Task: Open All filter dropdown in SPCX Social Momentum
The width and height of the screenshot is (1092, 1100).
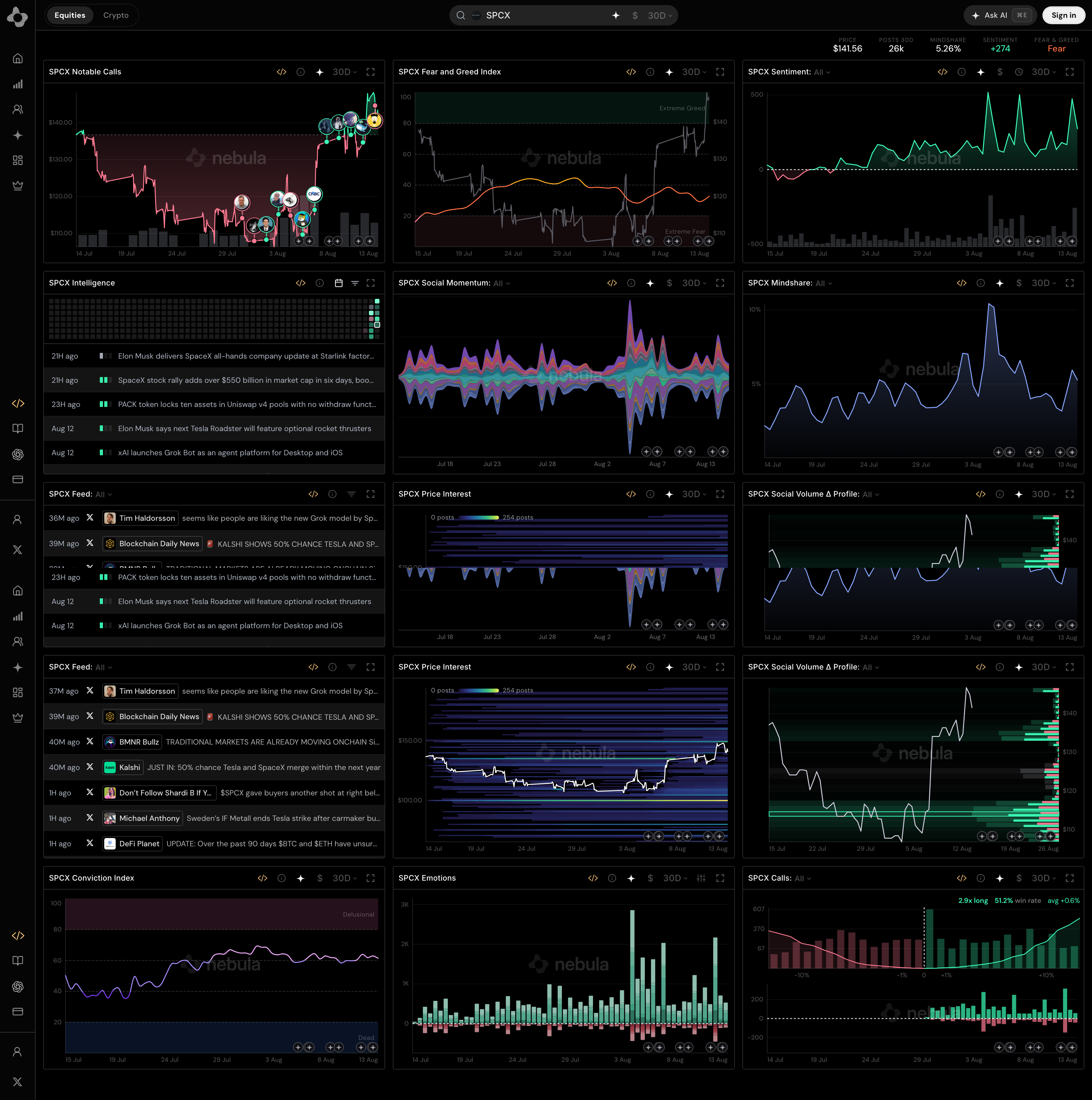Action: [x=501, y=284]
